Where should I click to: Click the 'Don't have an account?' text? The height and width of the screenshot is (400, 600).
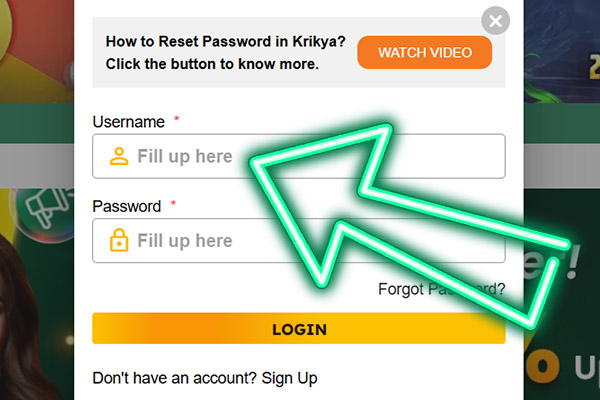[174, 378]
